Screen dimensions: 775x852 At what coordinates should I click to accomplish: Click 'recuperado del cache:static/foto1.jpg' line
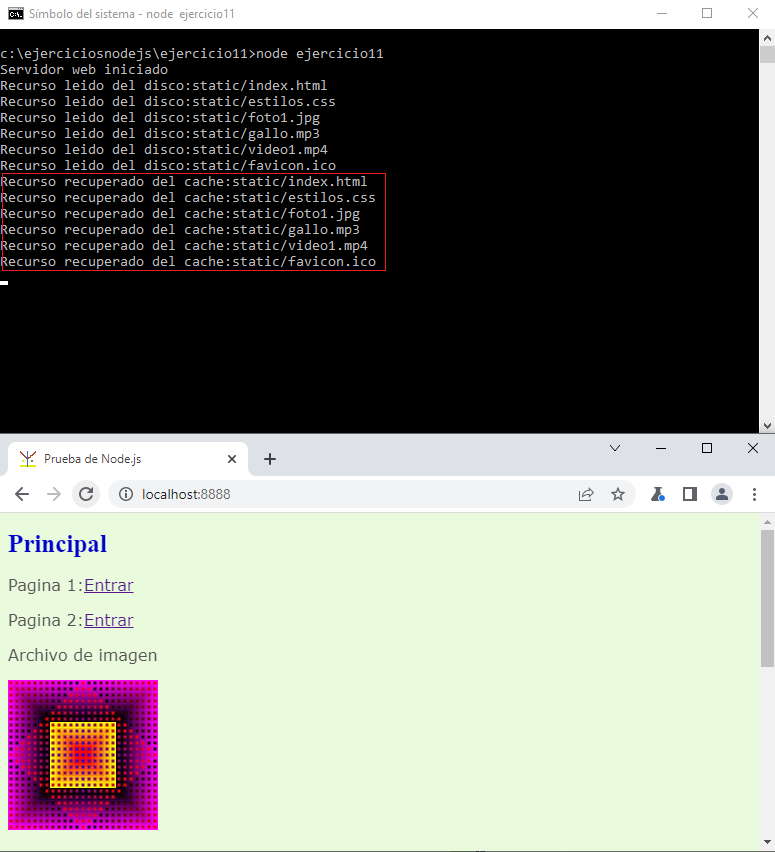point(180,214)
